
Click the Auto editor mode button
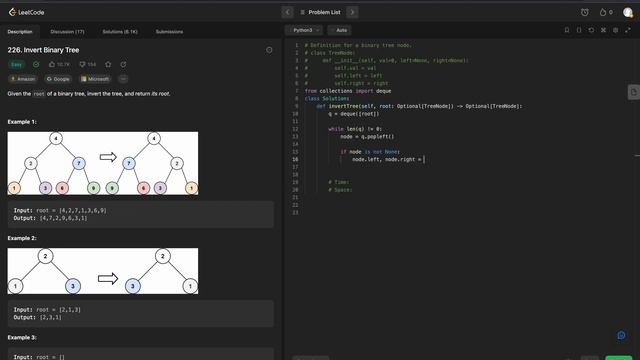(340, 30)
